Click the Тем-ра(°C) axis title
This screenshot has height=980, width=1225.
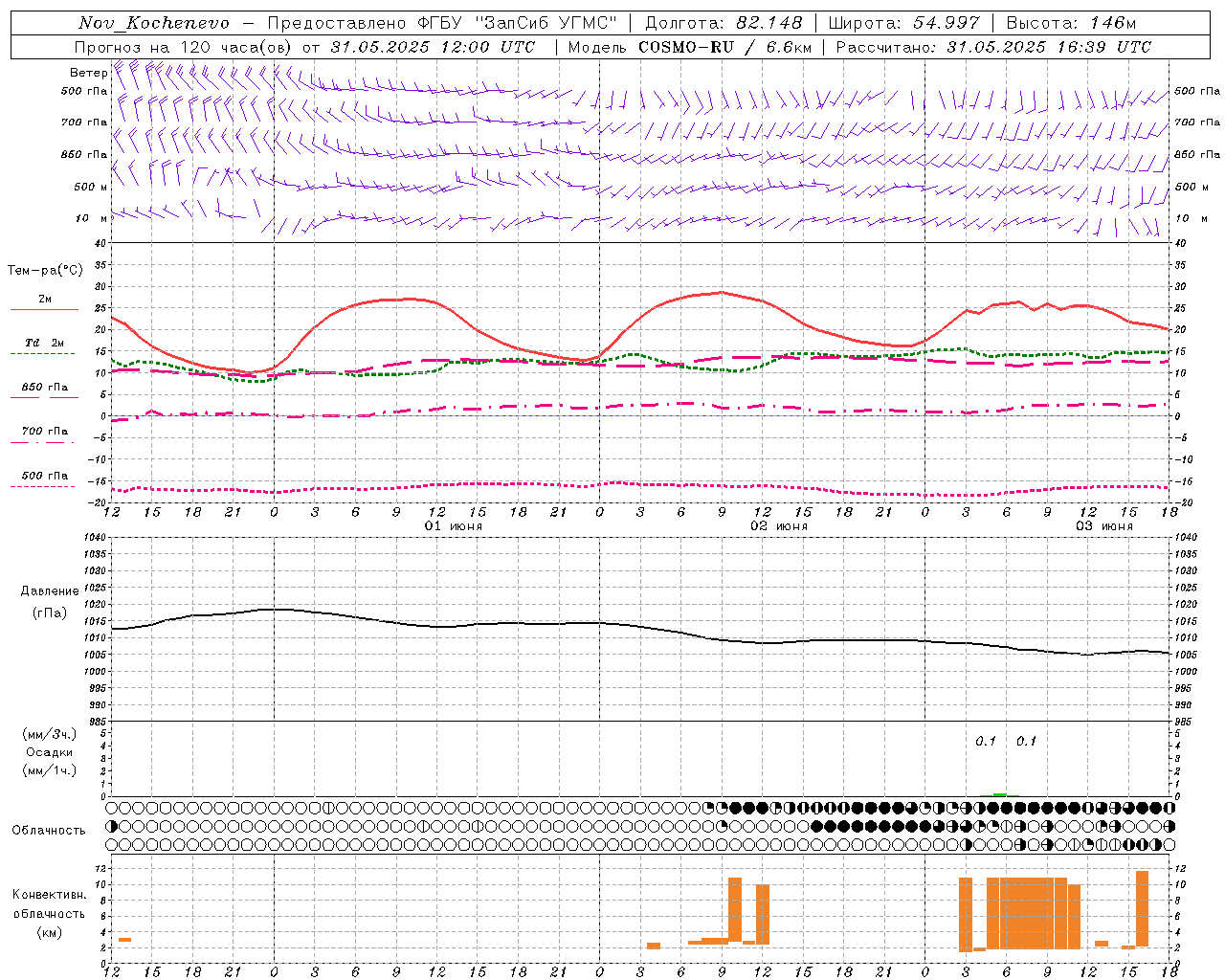45,271
